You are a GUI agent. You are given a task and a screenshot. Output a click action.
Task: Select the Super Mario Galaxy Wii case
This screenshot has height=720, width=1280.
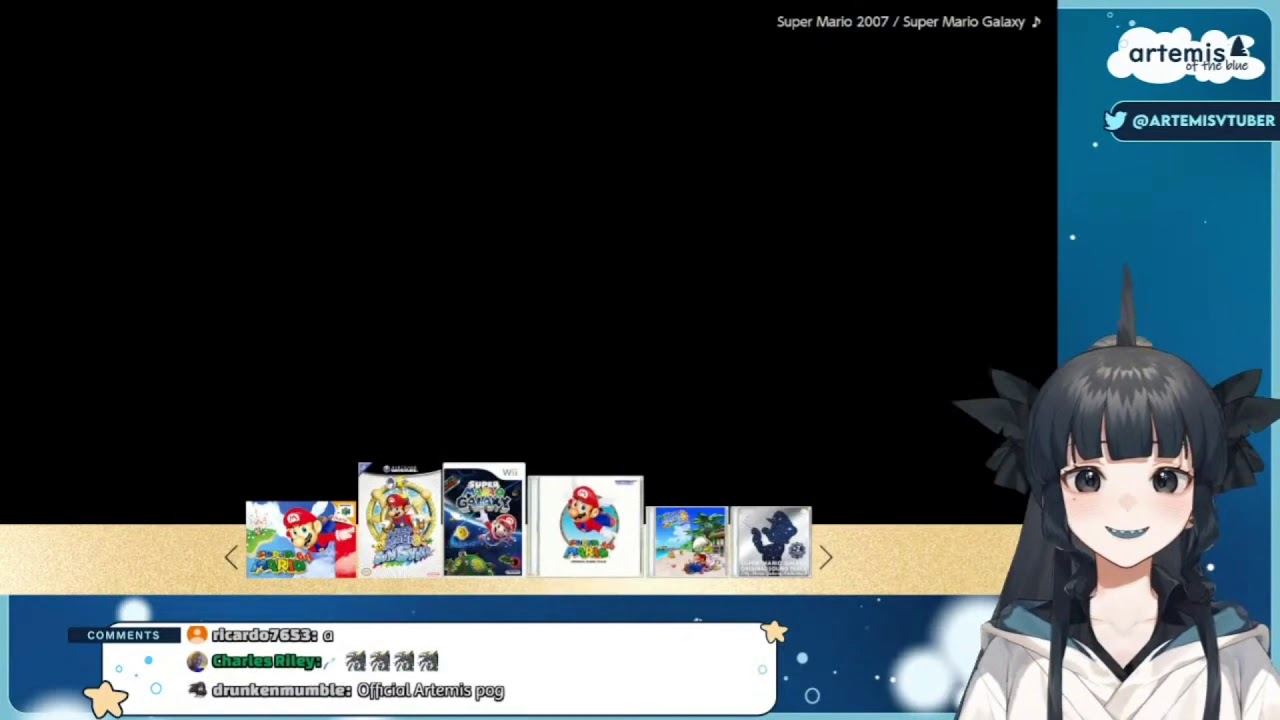pos(484,520)
